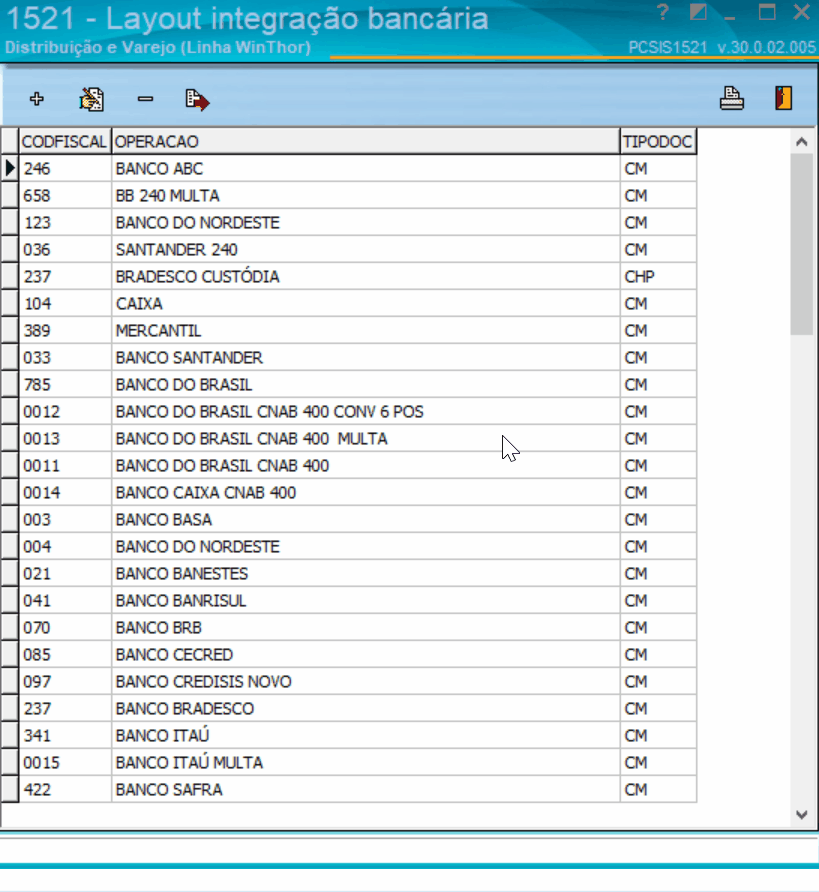
Task: Sort by CODFISCAL column header
Action: [65, 142]
